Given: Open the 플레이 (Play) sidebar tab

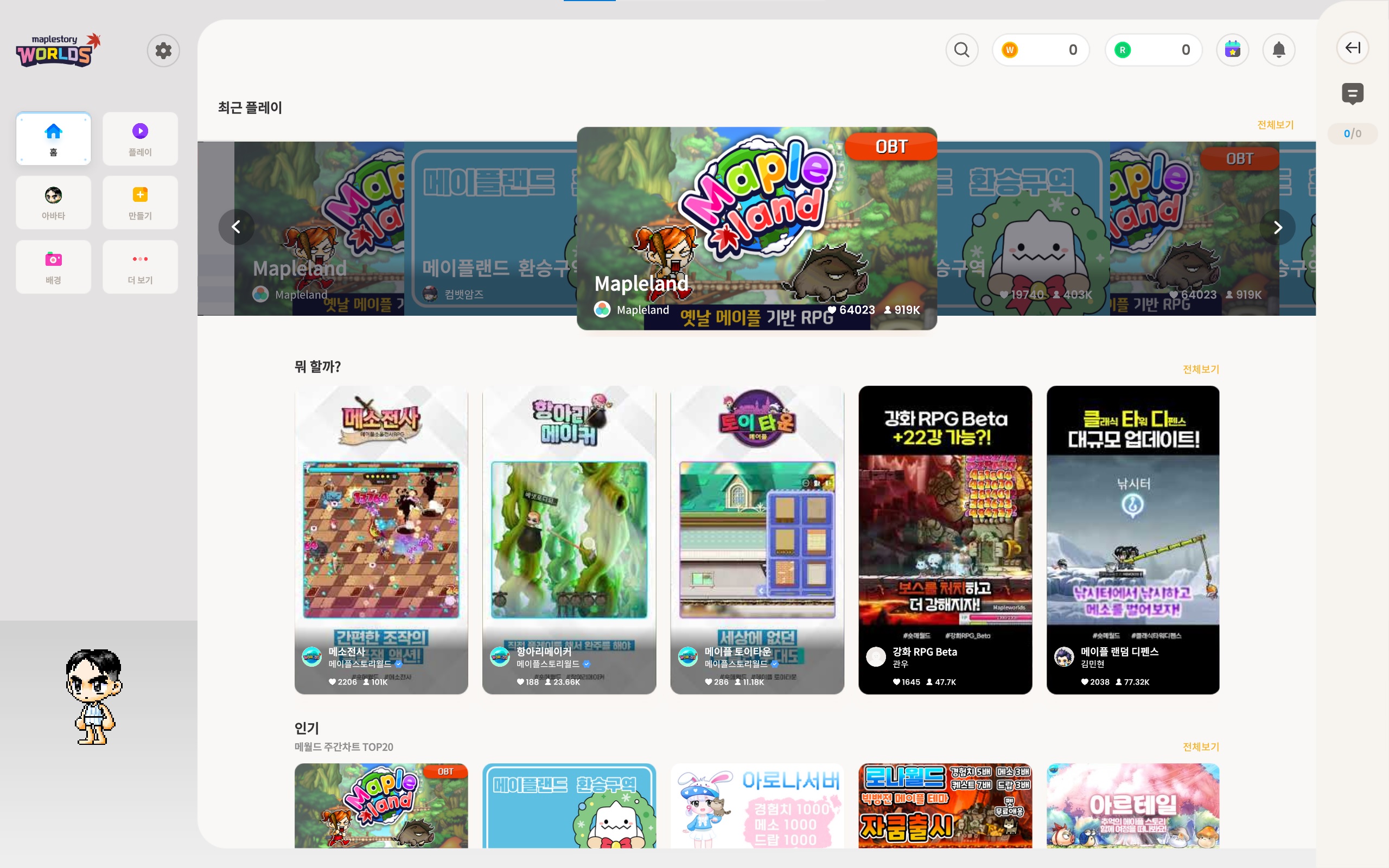Looking at the screenshot, I should pos(140,139).
